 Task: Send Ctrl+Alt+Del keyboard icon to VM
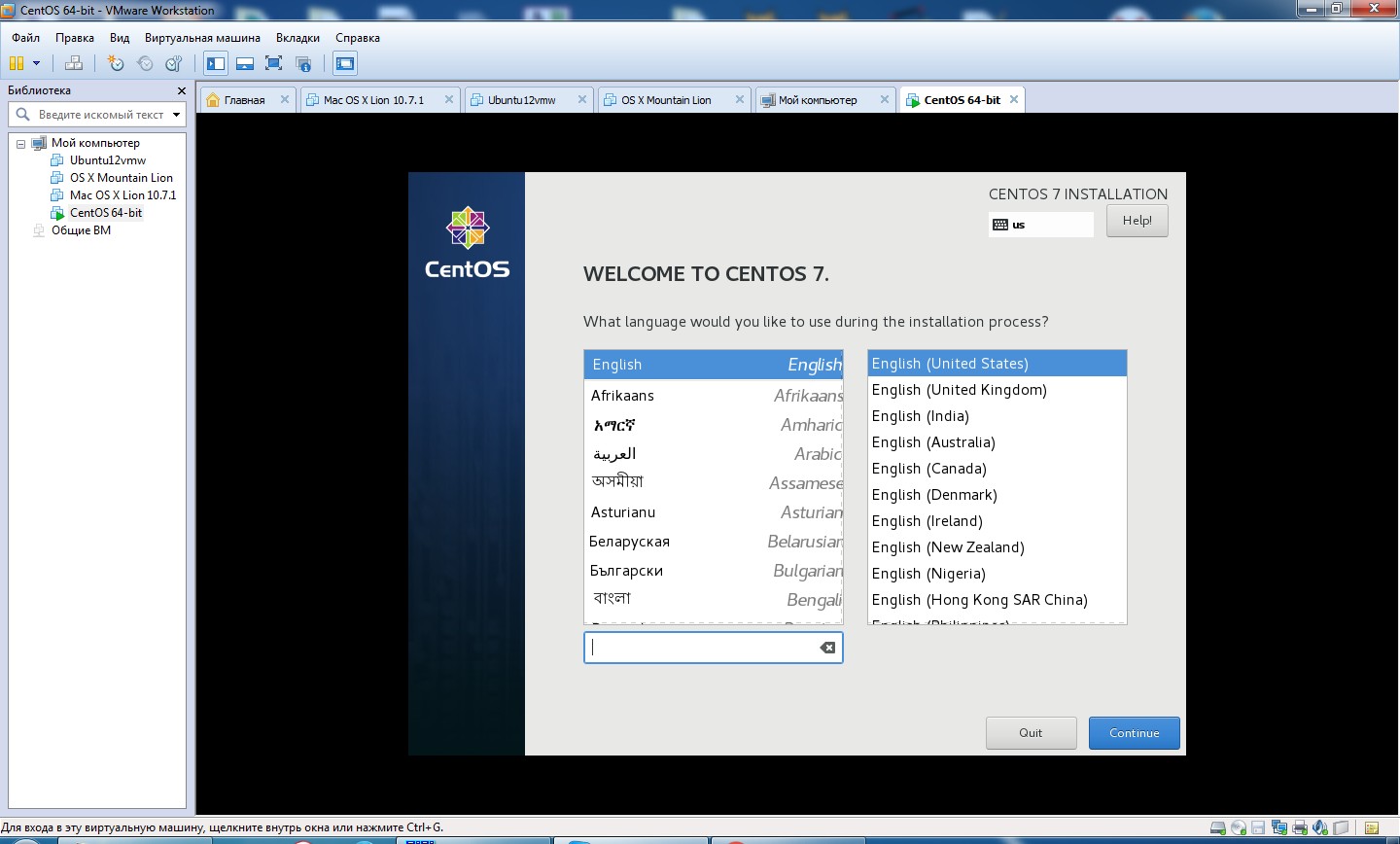[x=73, y=63]
